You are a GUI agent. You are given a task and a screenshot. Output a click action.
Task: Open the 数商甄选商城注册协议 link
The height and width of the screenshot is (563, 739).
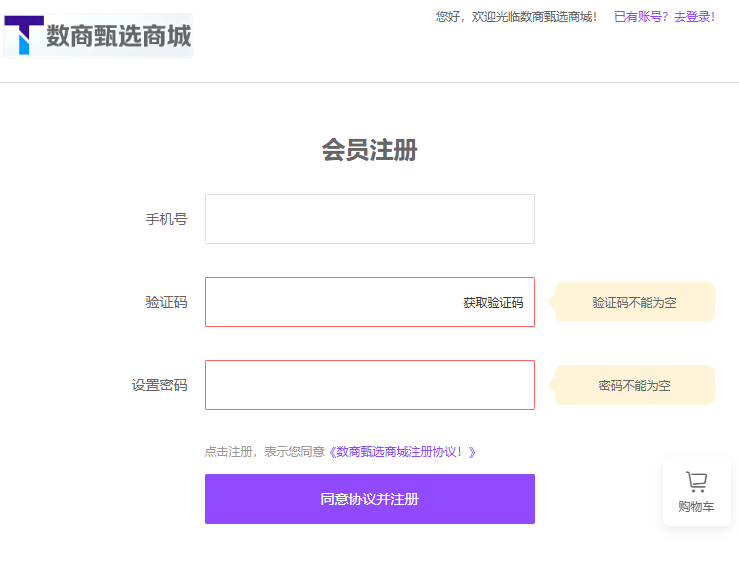click(402, 452)
